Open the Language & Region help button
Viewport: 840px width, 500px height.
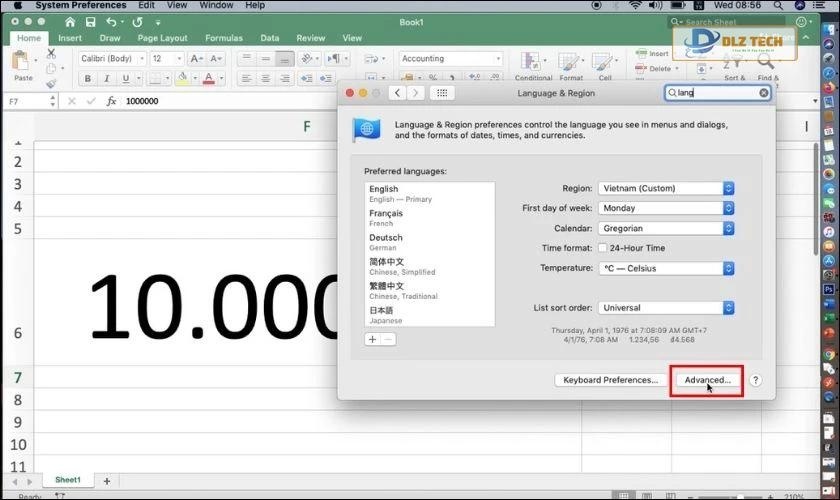tap(756, 380)
